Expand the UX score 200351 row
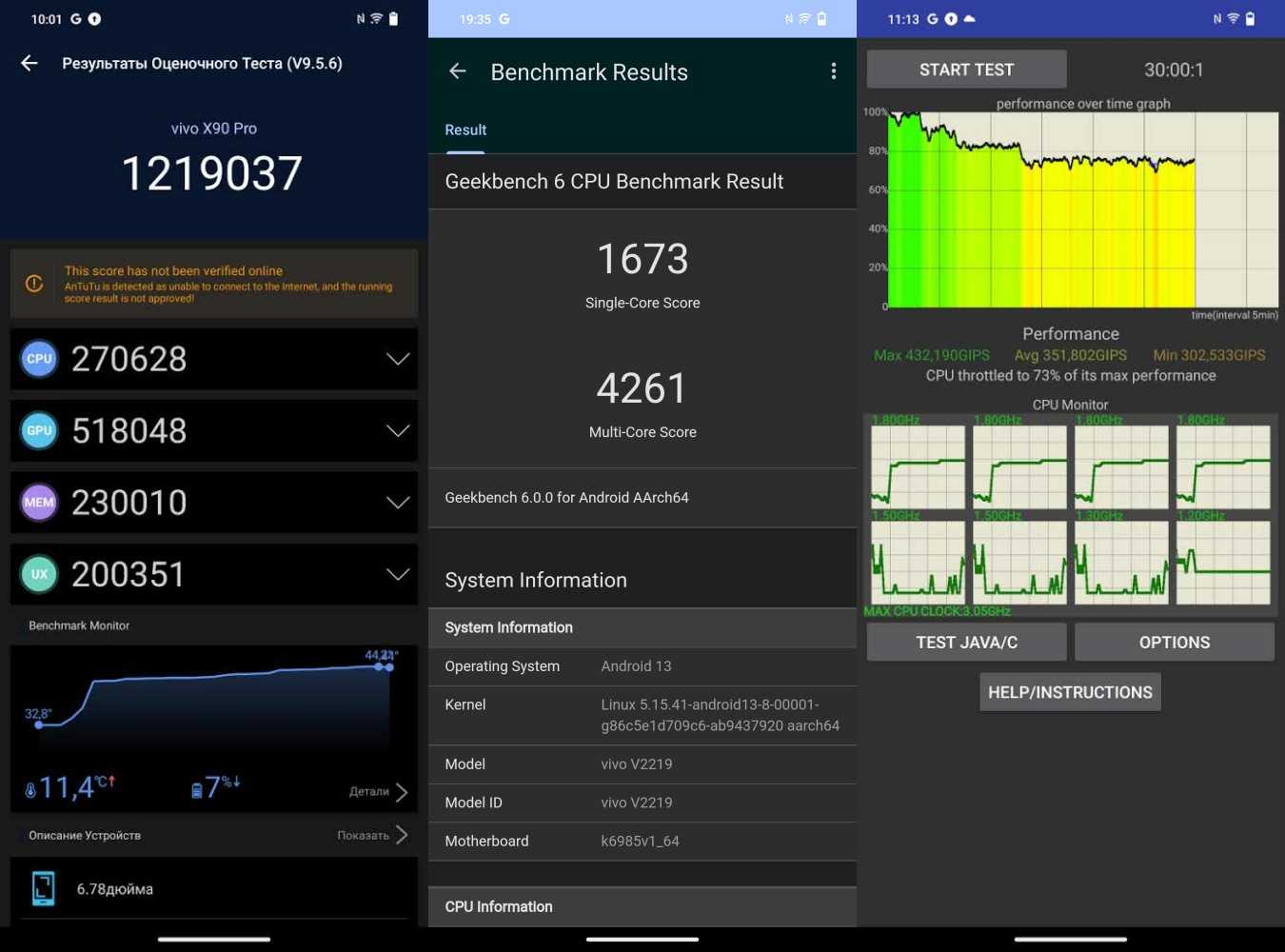The image size is (1285, 952). pyautogui.click(x=397, y=574)
